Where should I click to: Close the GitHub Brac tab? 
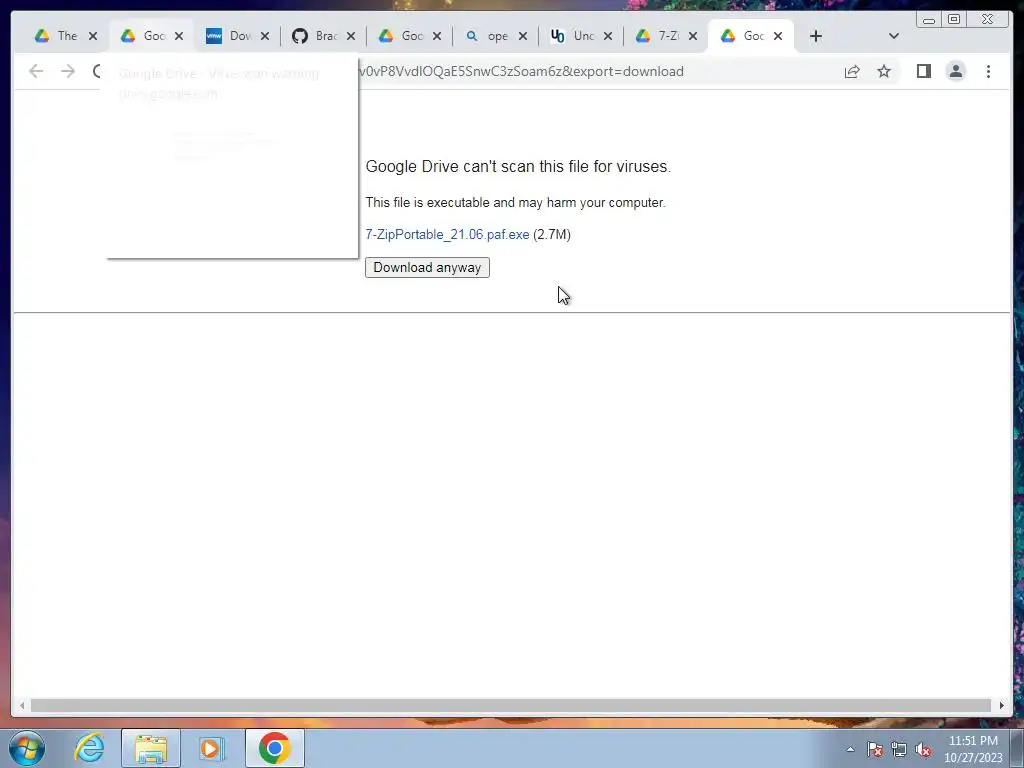[x=351, y=36]
